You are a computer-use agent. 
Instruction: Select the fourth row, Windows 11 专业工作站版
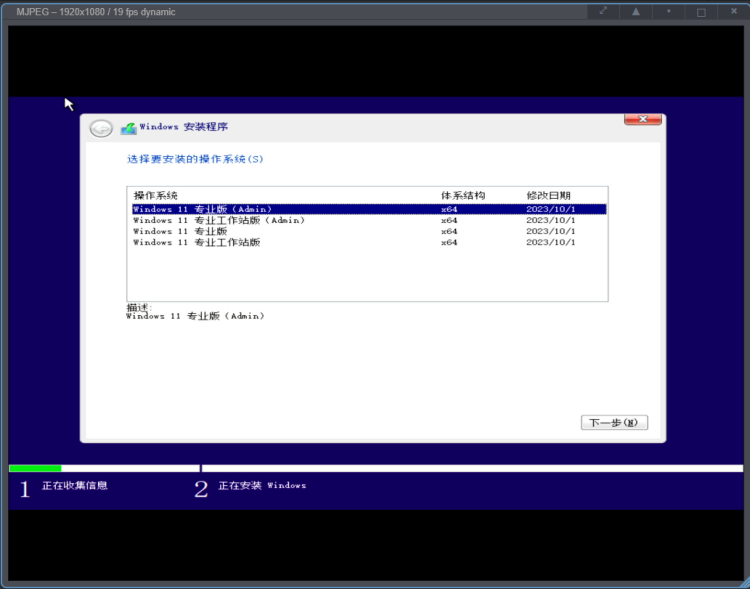pyautogui.click(x=369, y=242)
